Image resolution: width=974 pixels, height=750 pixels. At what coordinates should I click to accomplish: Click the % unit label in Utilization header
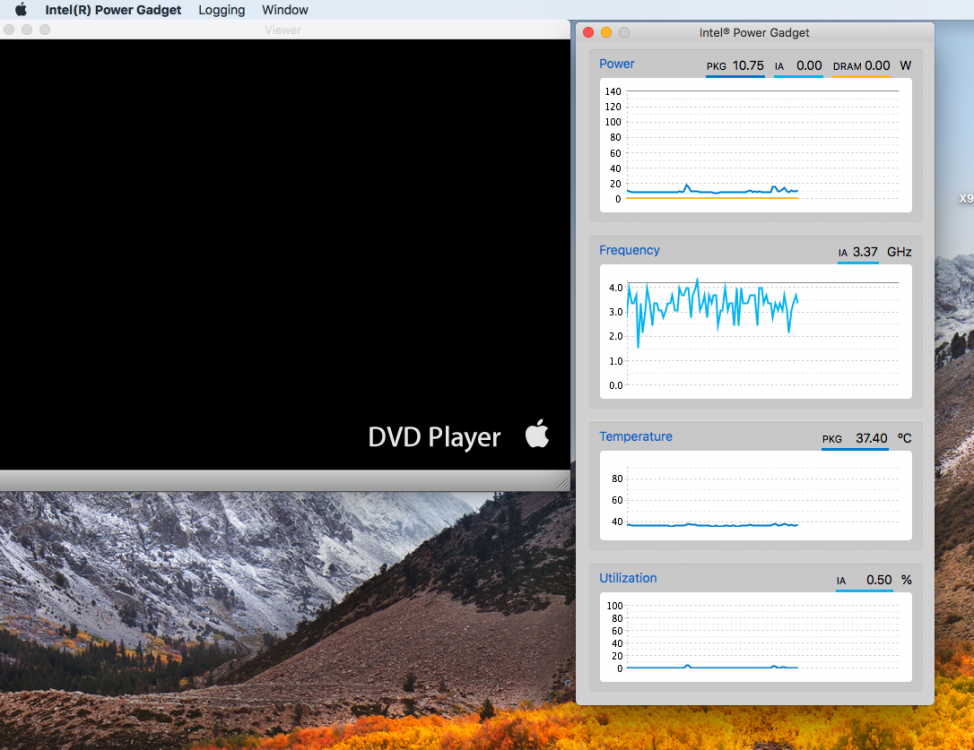click(906, 580)
